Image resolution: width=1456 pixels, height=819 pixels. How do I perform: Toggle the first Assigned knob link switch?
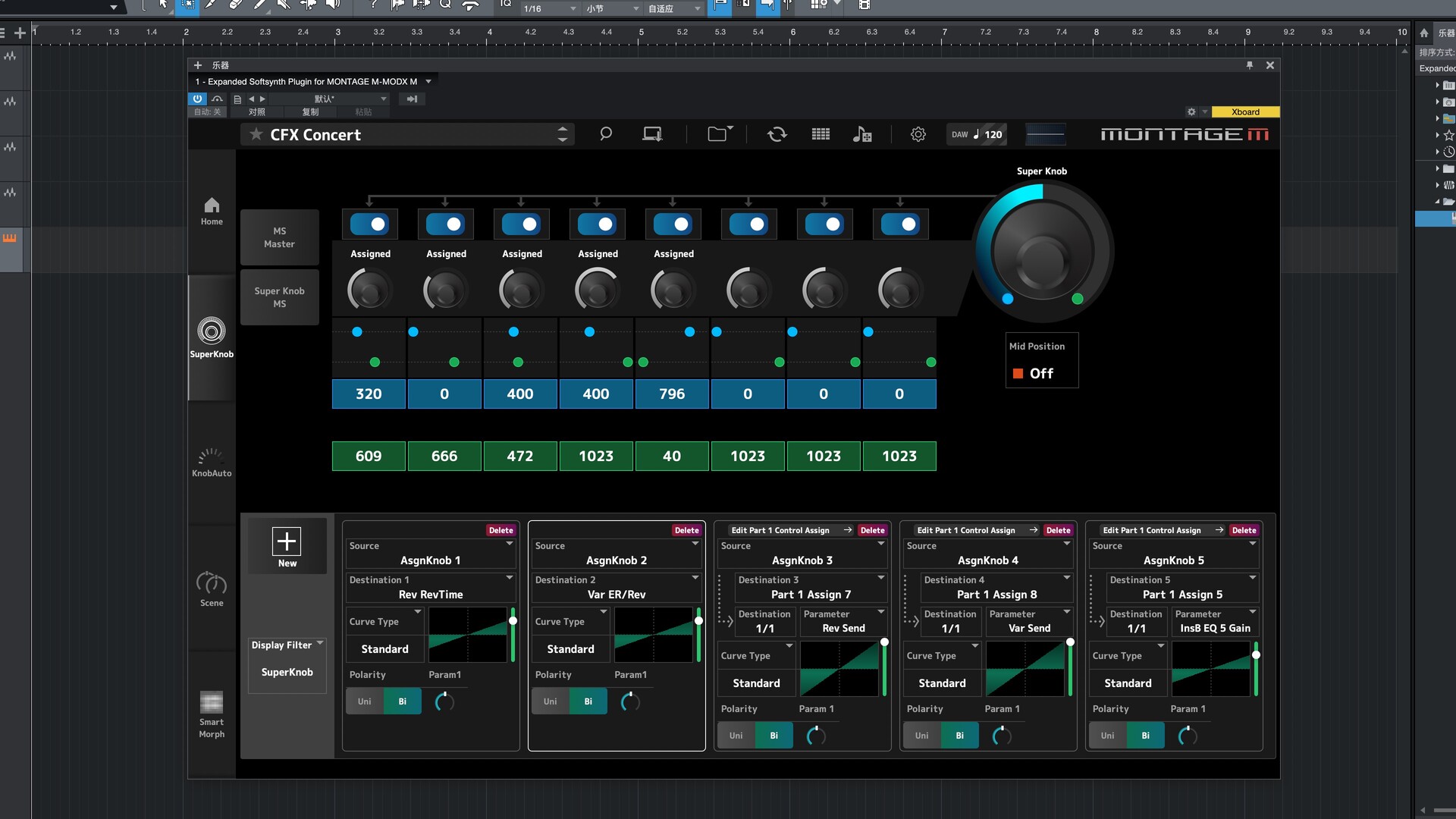tap(369, 224)
